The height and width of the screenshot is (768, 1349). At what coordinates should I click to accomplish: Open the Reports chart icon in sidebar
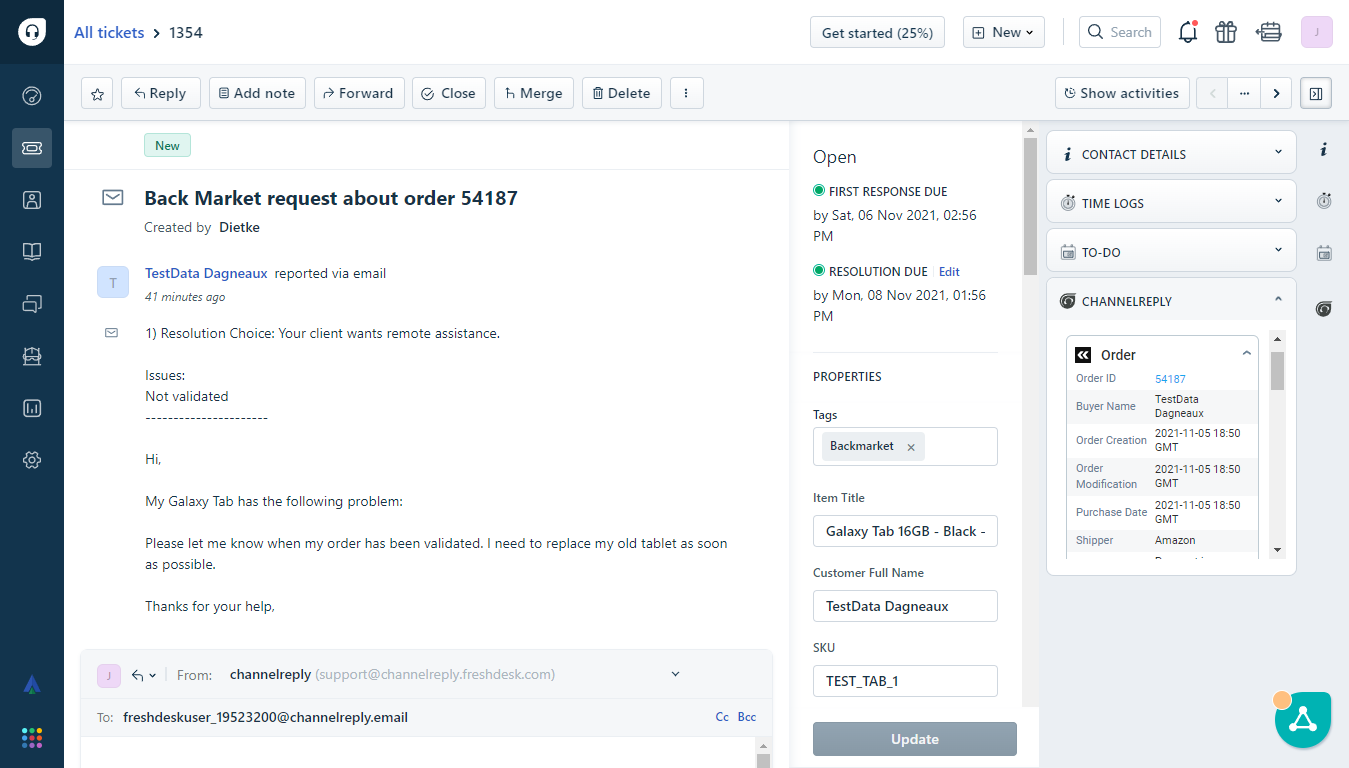coord(32,408)
